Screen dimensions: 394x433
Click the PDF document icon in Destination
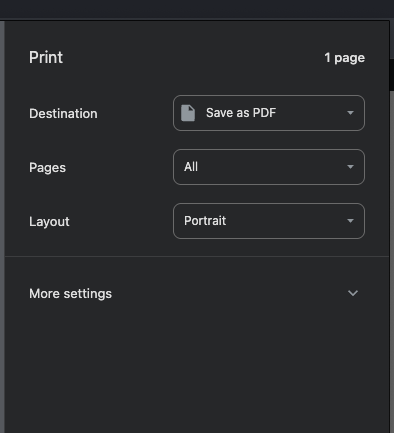point(188,113)
